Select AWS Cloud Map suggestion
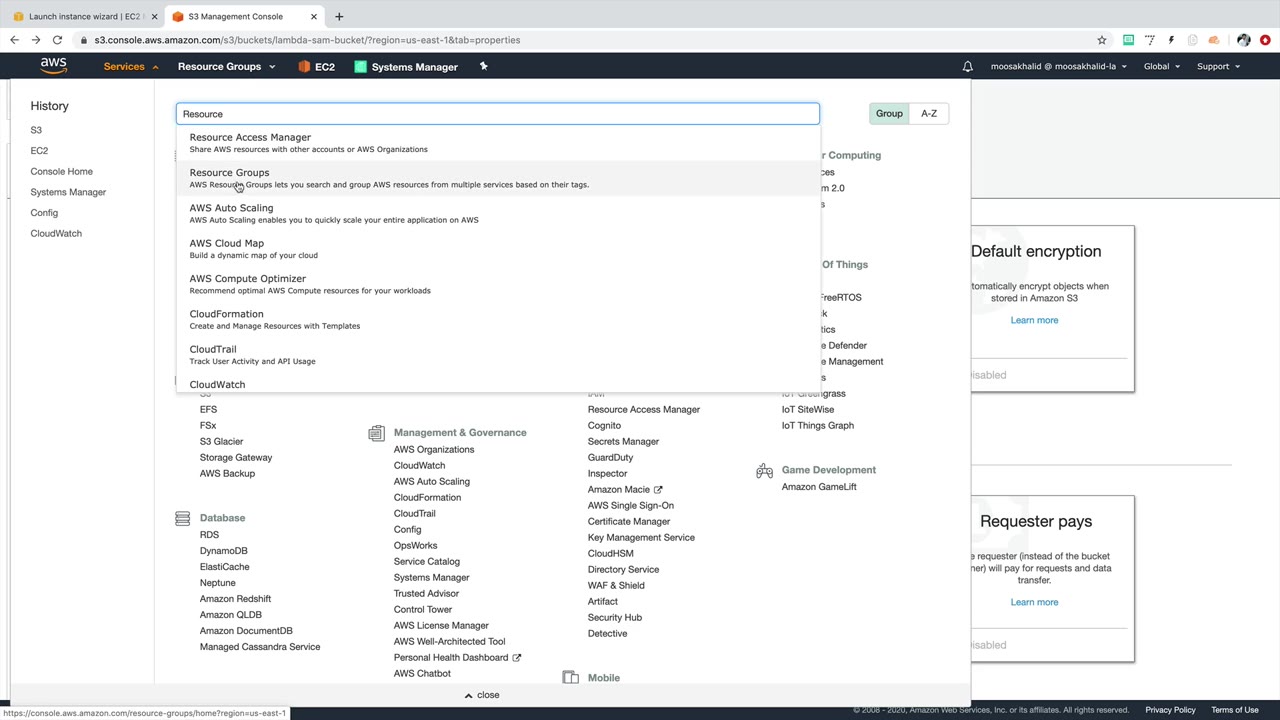Screen dimensions: 1280x720 coord(498,249)
